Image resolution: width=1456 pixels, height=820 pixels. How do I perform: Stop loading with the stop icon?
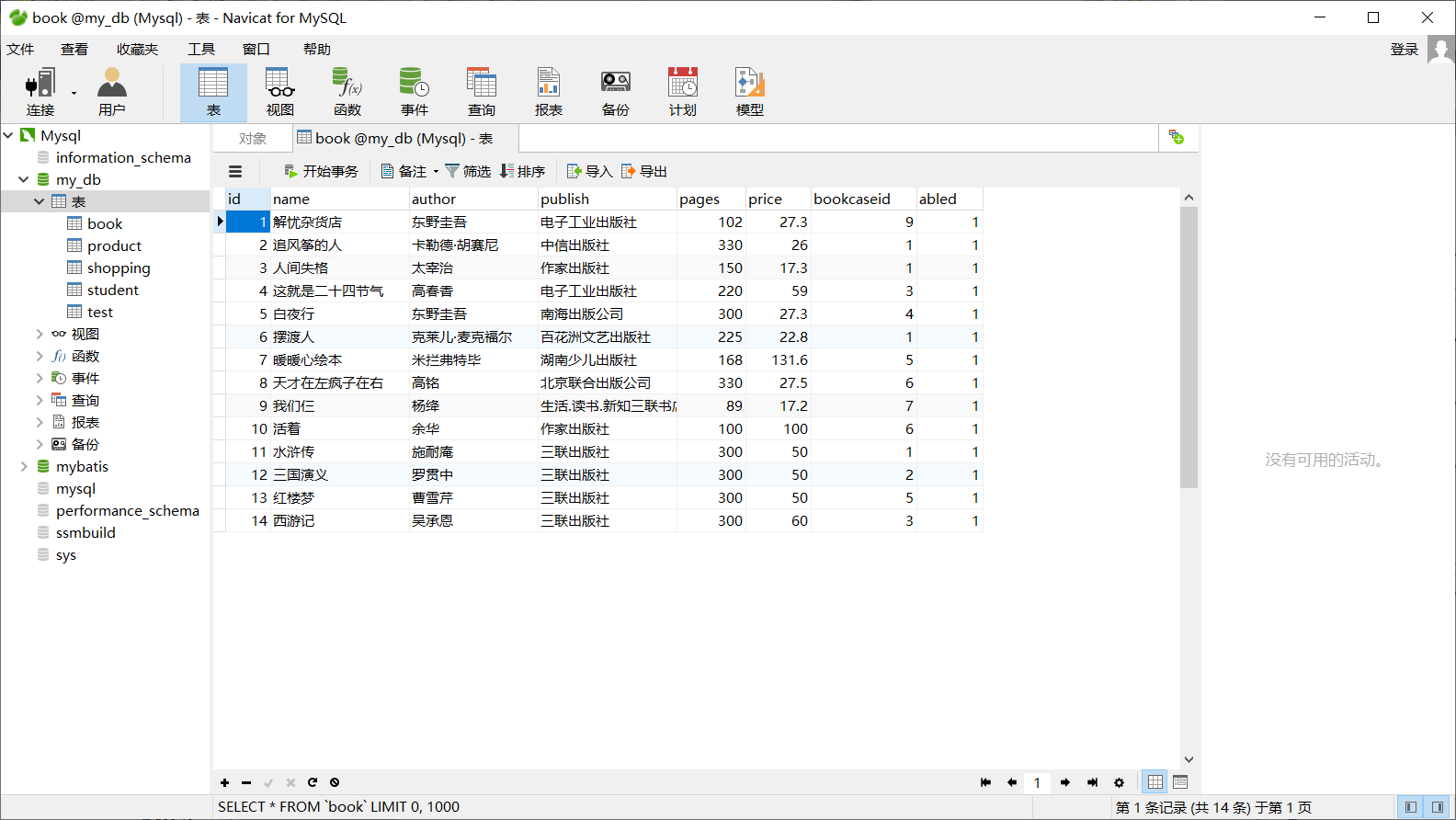point(335,782)
